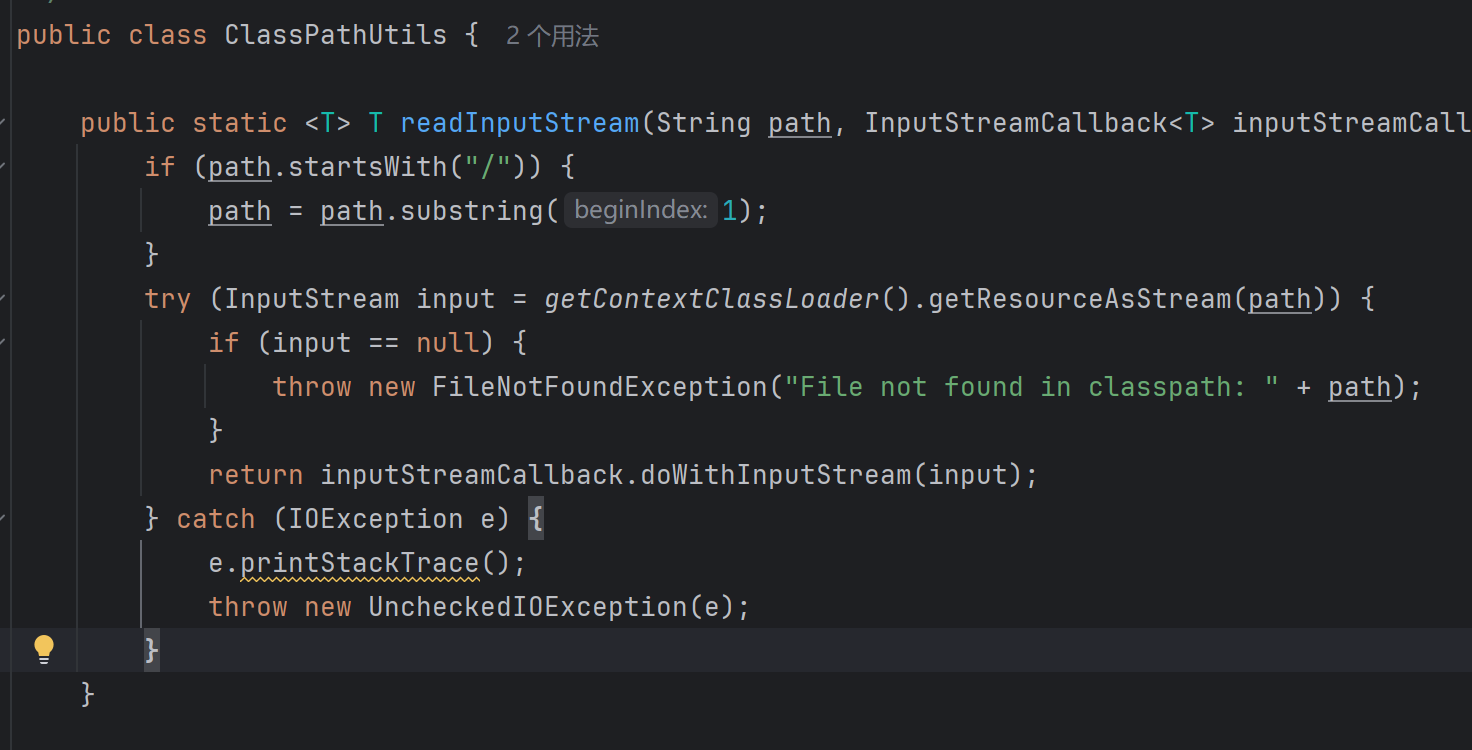Click the "class" keyword in the declaration
The height and width of the screenshot is (750, 1472).
(167, 35)
